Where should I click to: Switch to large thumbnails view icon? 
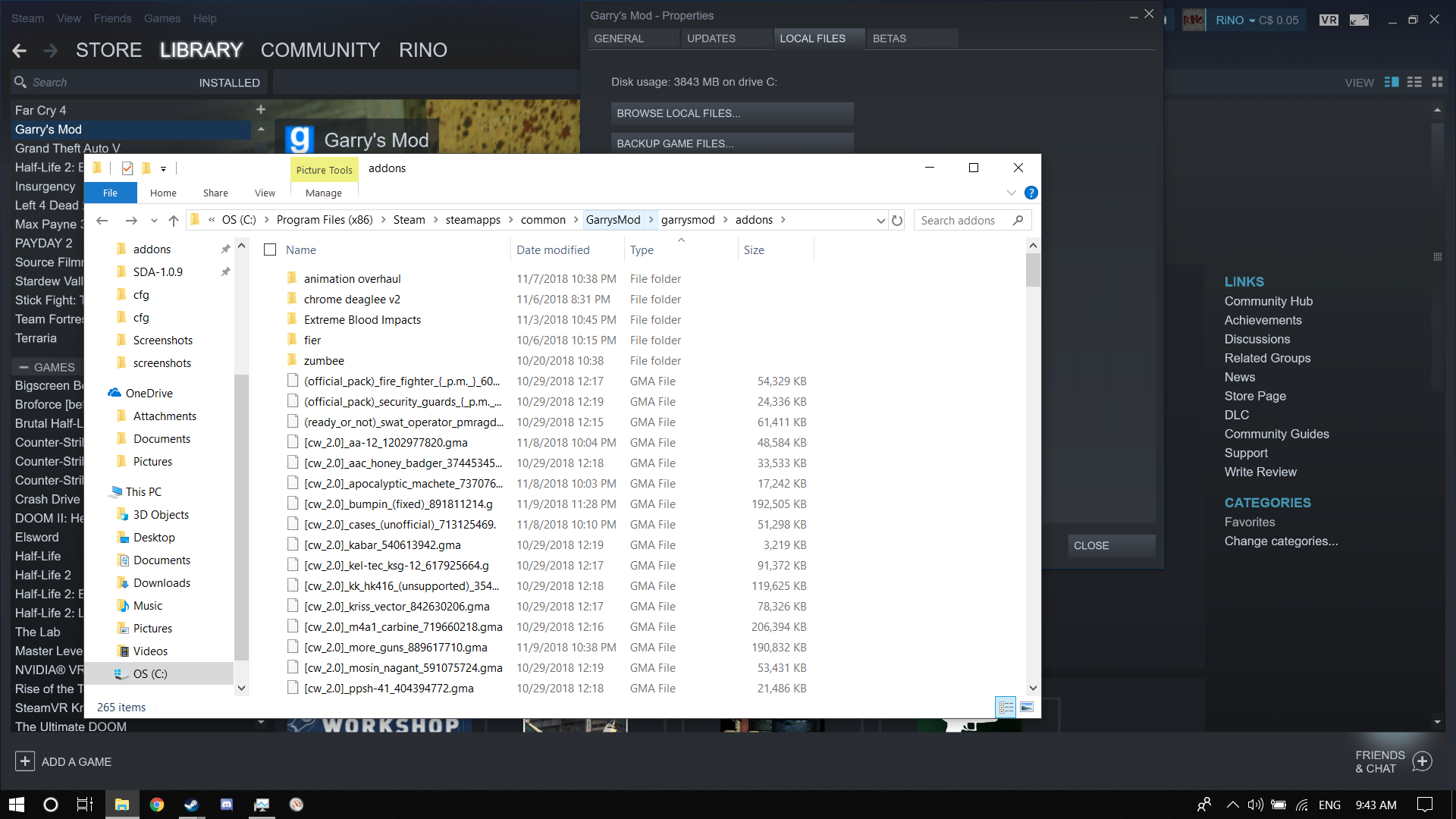click(x=1027, y=707)
